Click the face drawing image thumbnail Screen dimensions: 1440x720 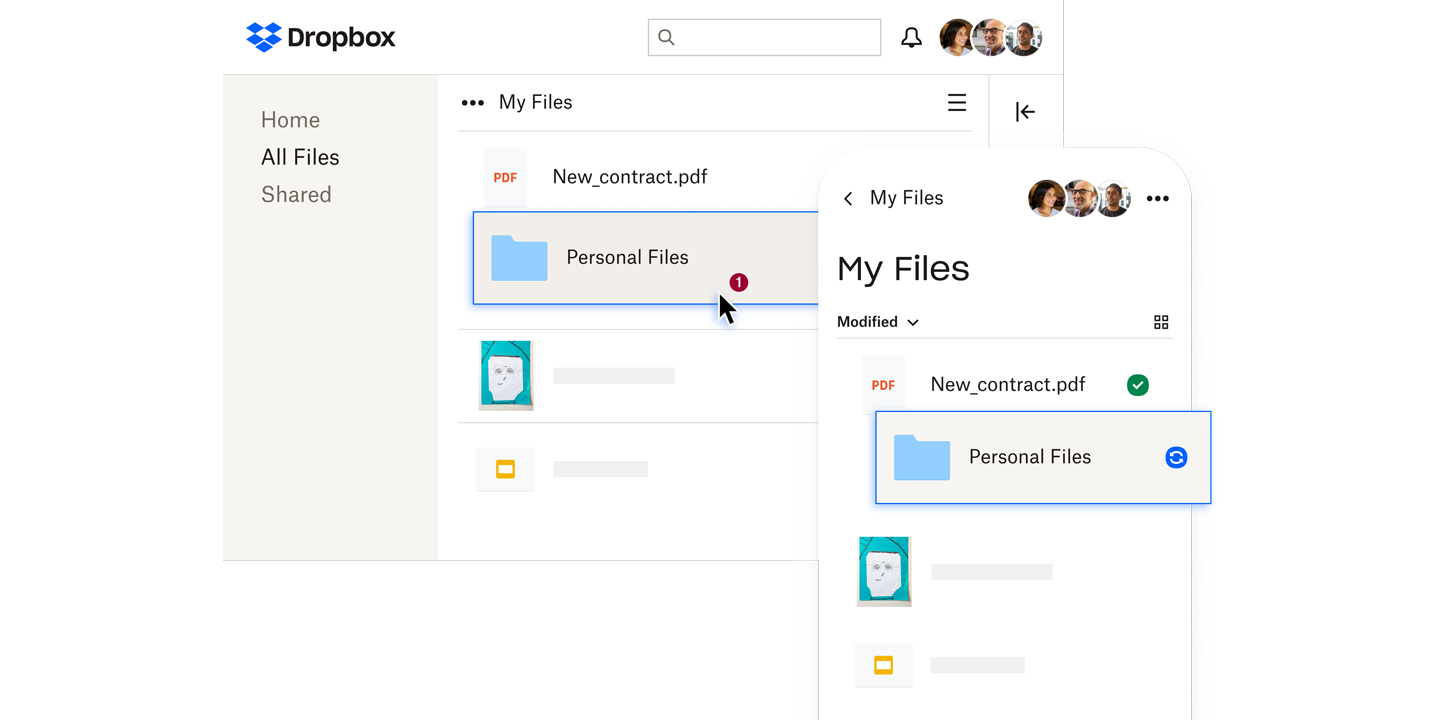coord(506,375)
